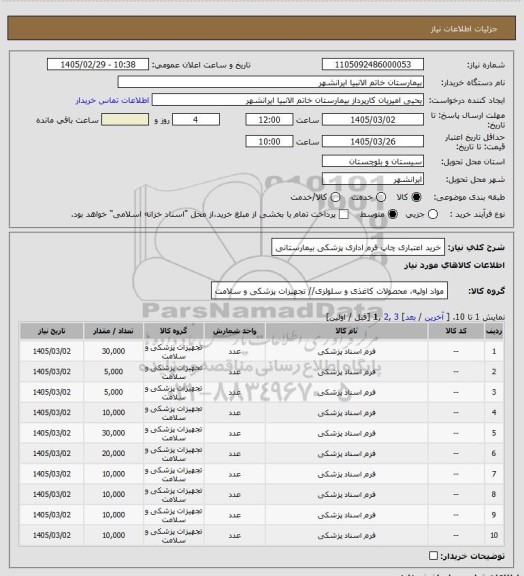
Task: Click the goods group field
Action: coord(329,291)
